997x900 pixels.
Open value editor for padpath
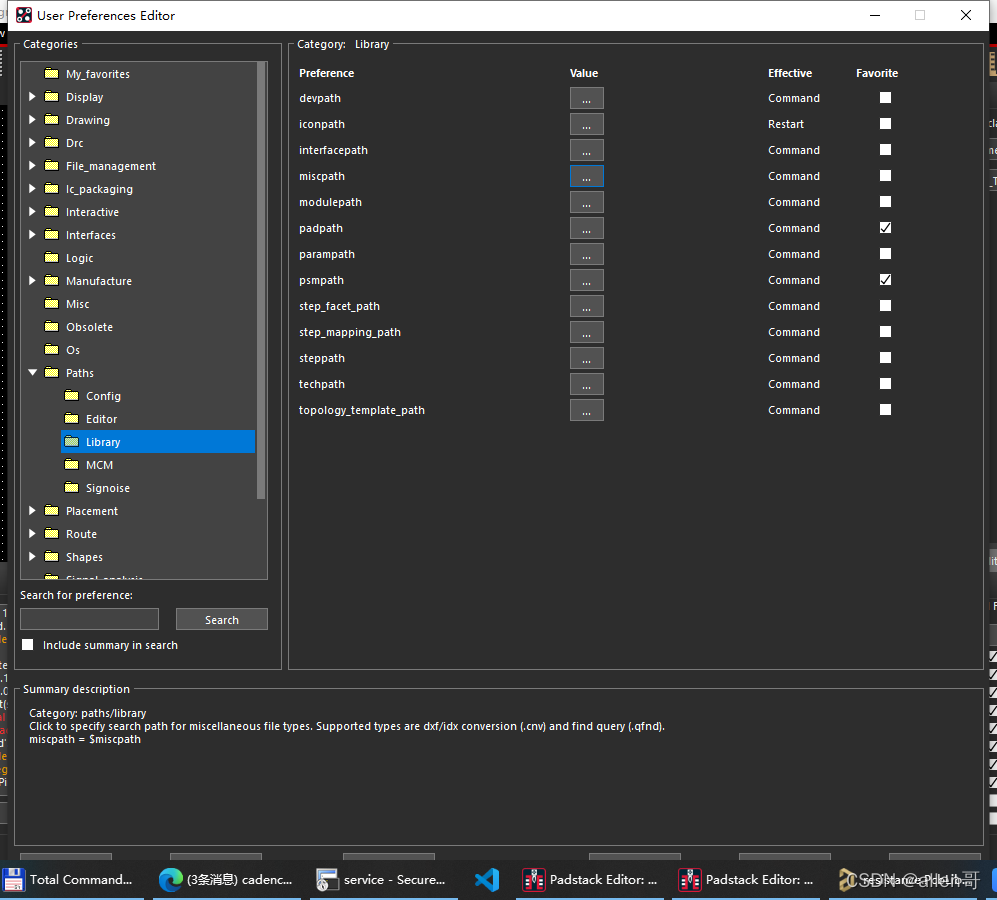[x=586, y=228]
